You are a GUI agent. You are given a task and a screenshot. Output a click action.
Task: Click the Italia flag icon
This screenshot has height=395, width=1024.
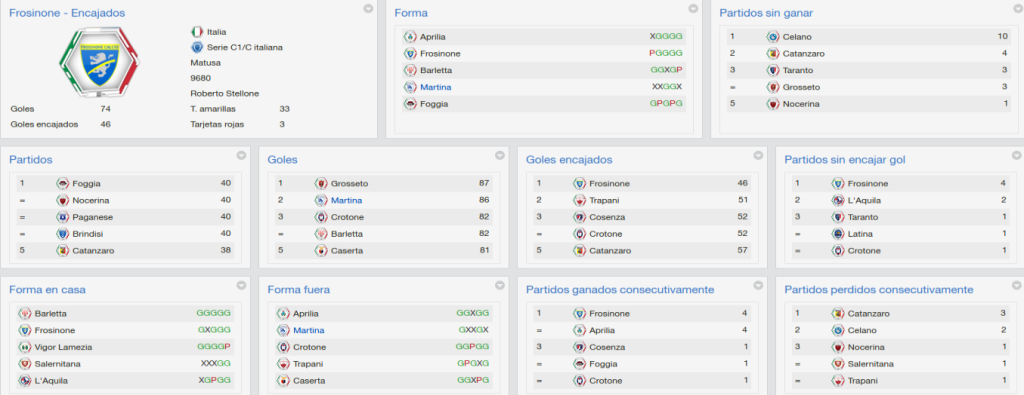coord(197,31)
